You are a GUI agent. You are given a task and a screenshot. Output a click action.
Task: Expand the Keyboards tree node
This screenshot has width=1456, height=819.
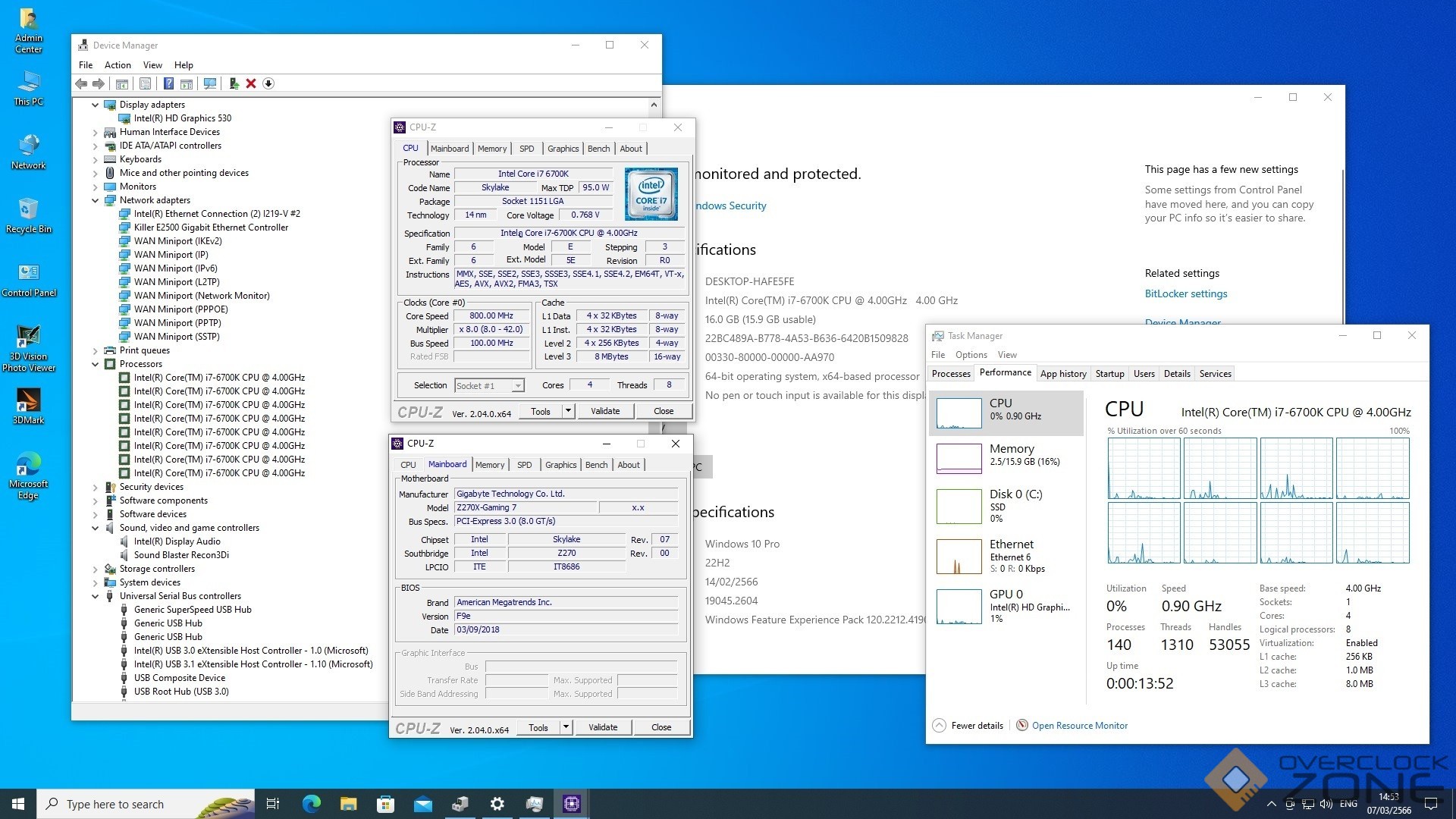pyautogui.click(x=96, y=159)
